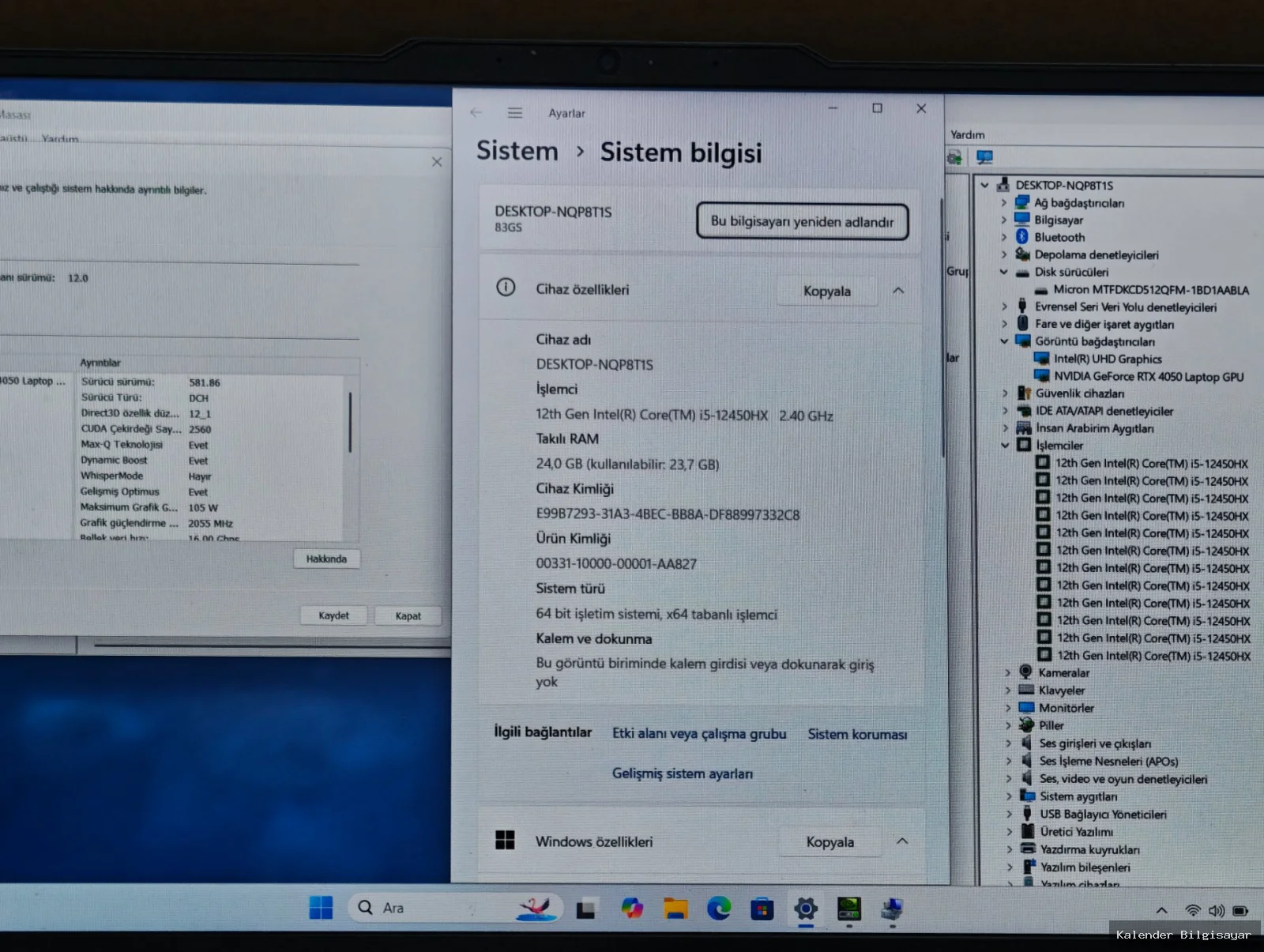Open the Sistem koruması link

pos(857,734)
